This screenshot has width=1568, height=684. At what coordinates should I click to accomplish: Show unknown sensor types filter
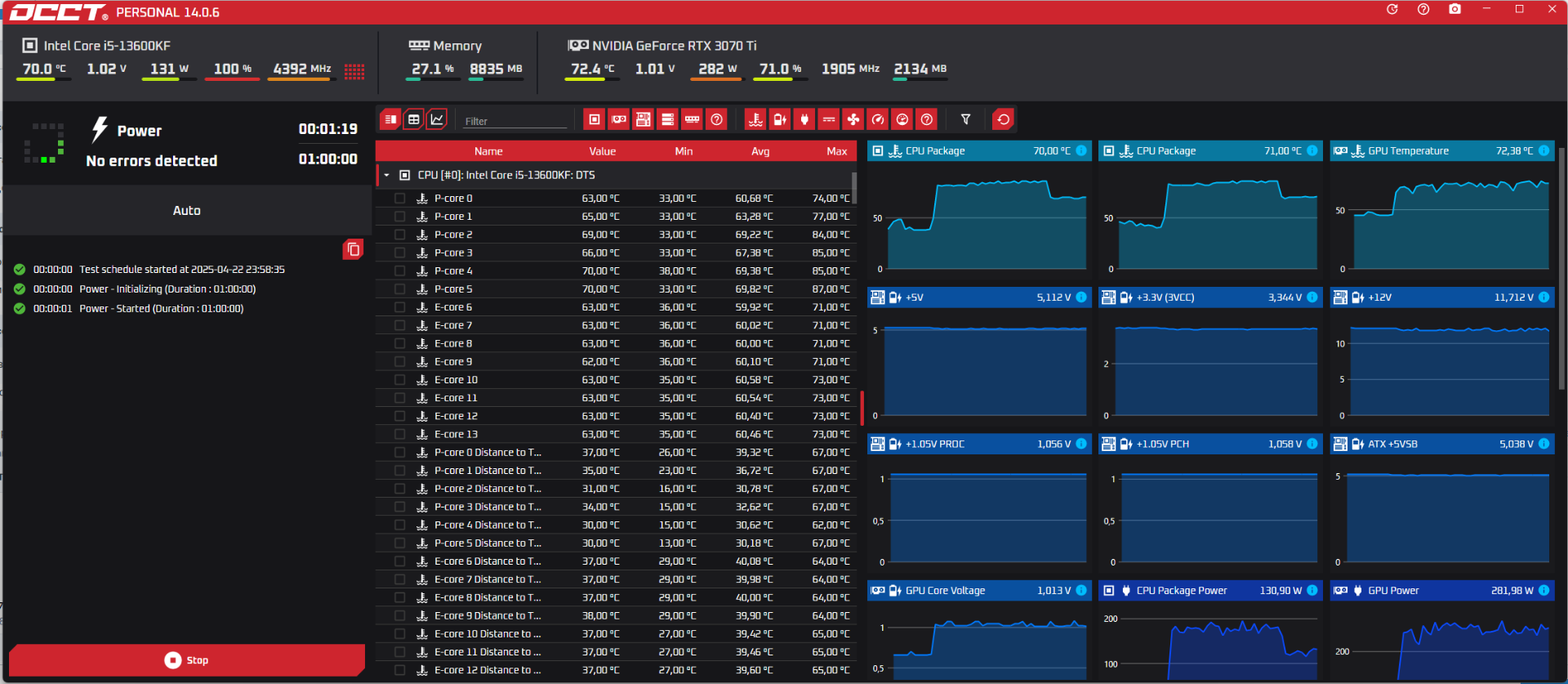click(x=927, y=120)
